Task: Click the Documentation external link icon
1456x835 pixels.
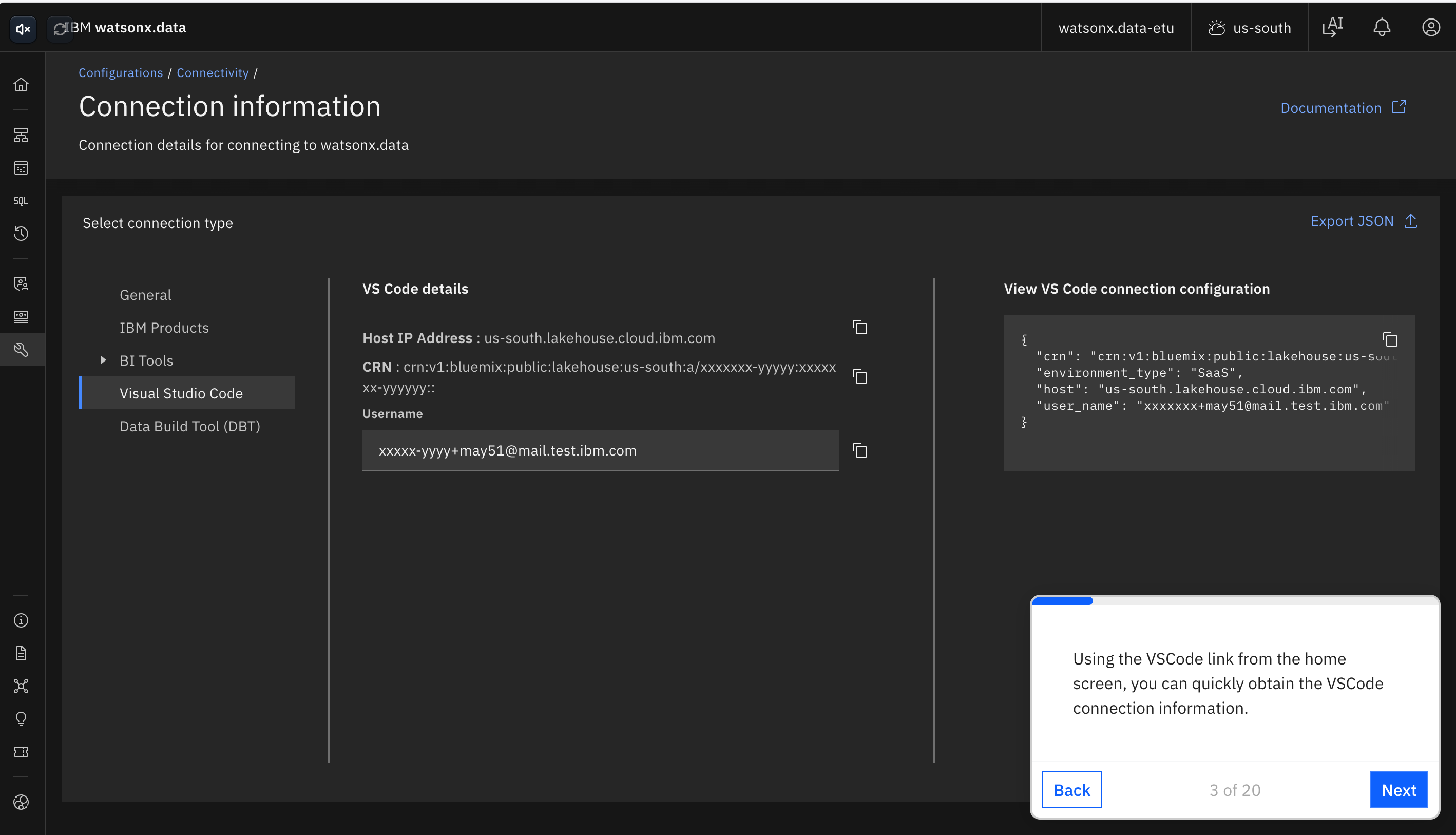Action: [x=1399, y=107]
